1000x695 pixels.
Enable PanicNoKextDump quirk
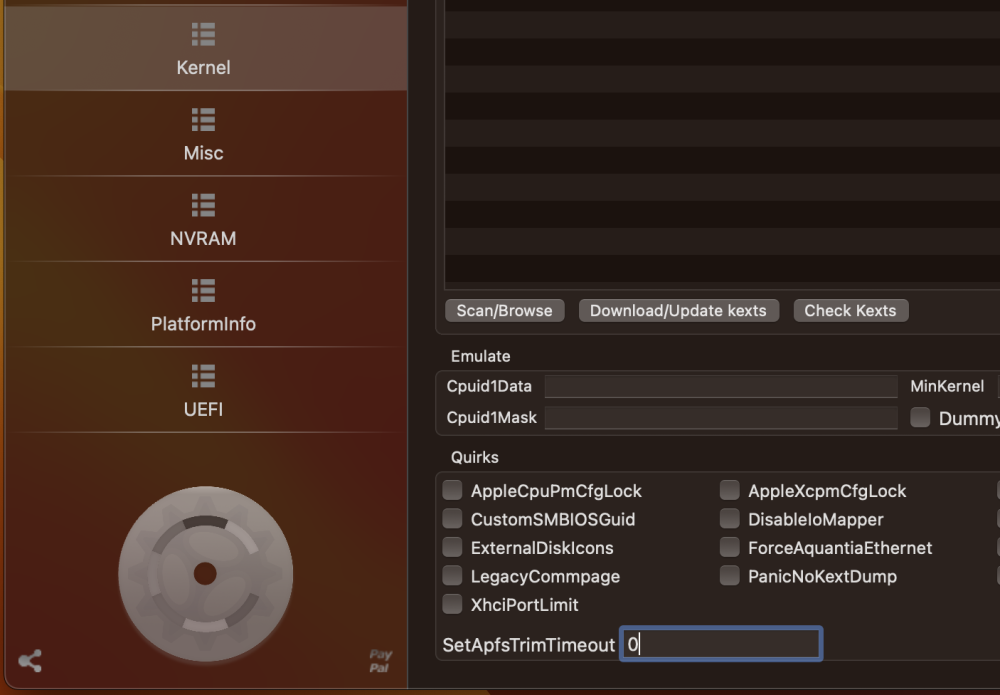[x=730, y=576]
